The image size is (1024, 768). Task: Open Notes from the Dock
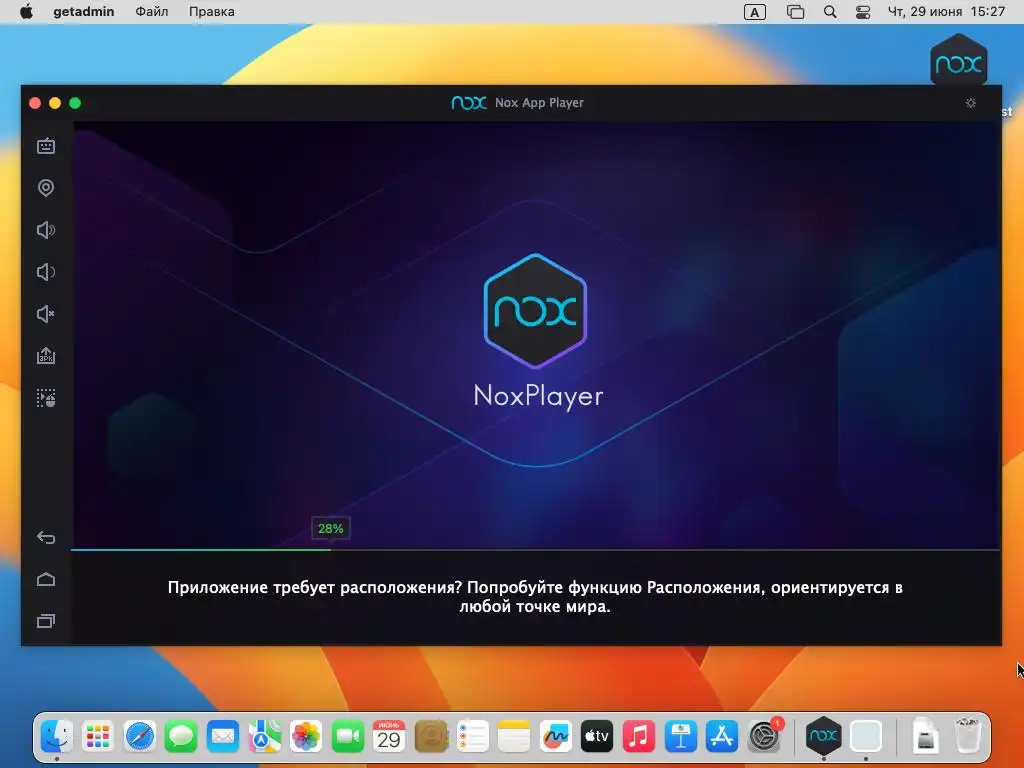pyautogui.click(x=514, y=737)
